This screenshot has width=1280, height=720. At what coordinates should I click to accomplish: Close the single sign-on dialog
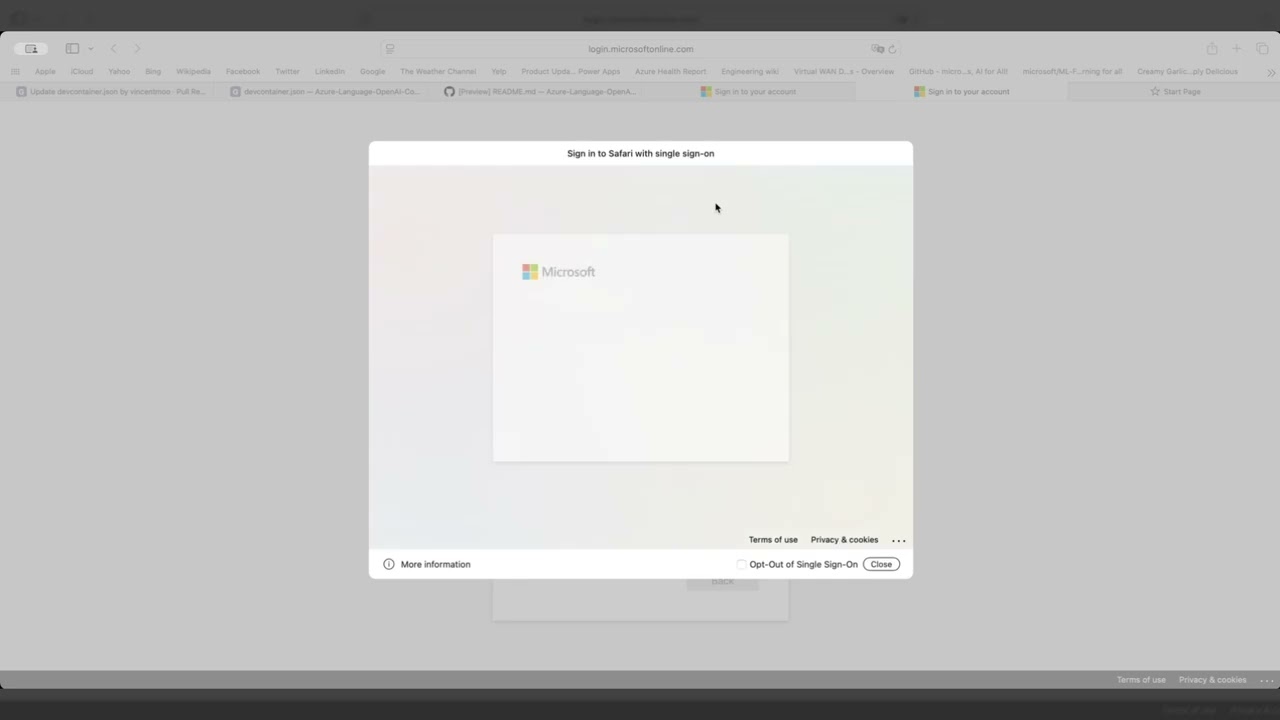[x=881, y=564]
